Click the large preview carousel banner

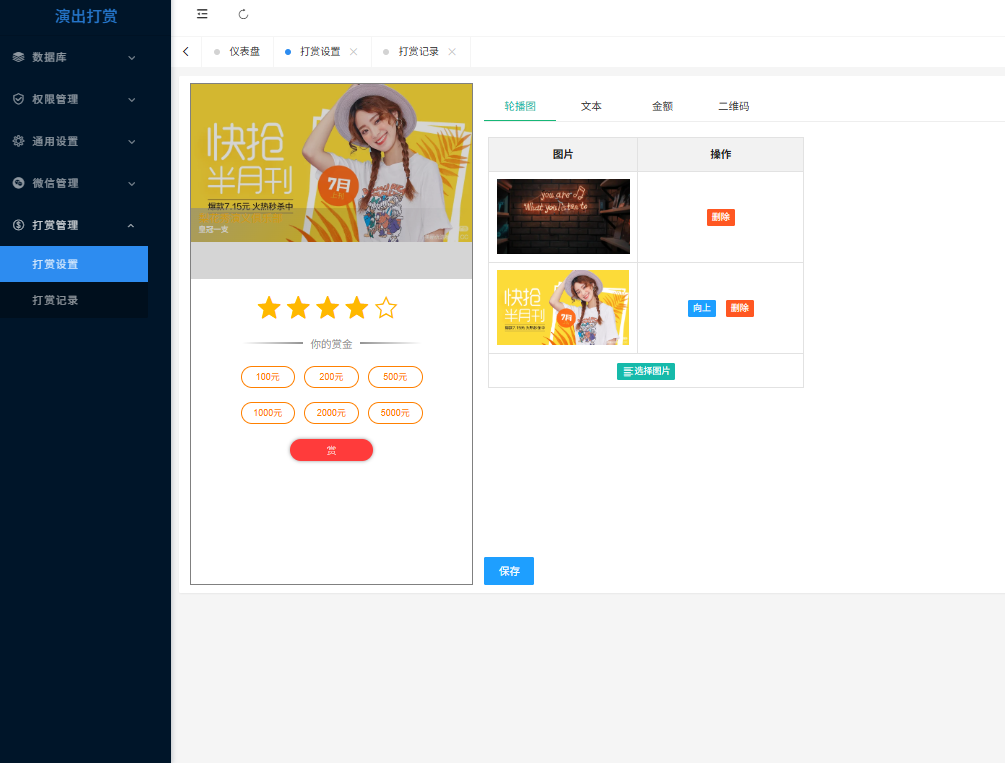click(331, 163)
